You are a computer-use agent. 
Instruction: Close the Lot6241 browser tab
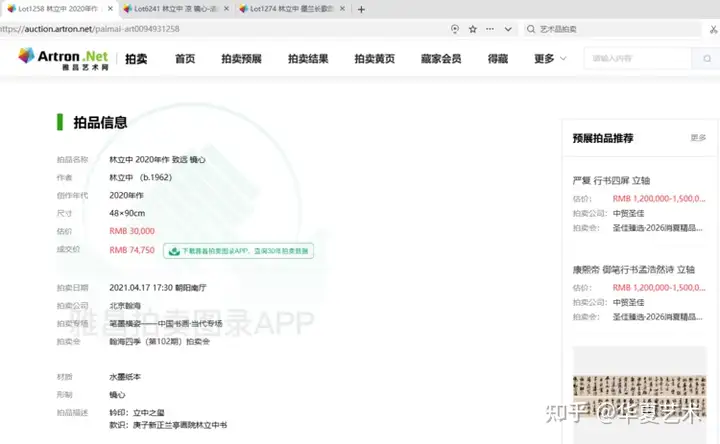click(226, 9)
